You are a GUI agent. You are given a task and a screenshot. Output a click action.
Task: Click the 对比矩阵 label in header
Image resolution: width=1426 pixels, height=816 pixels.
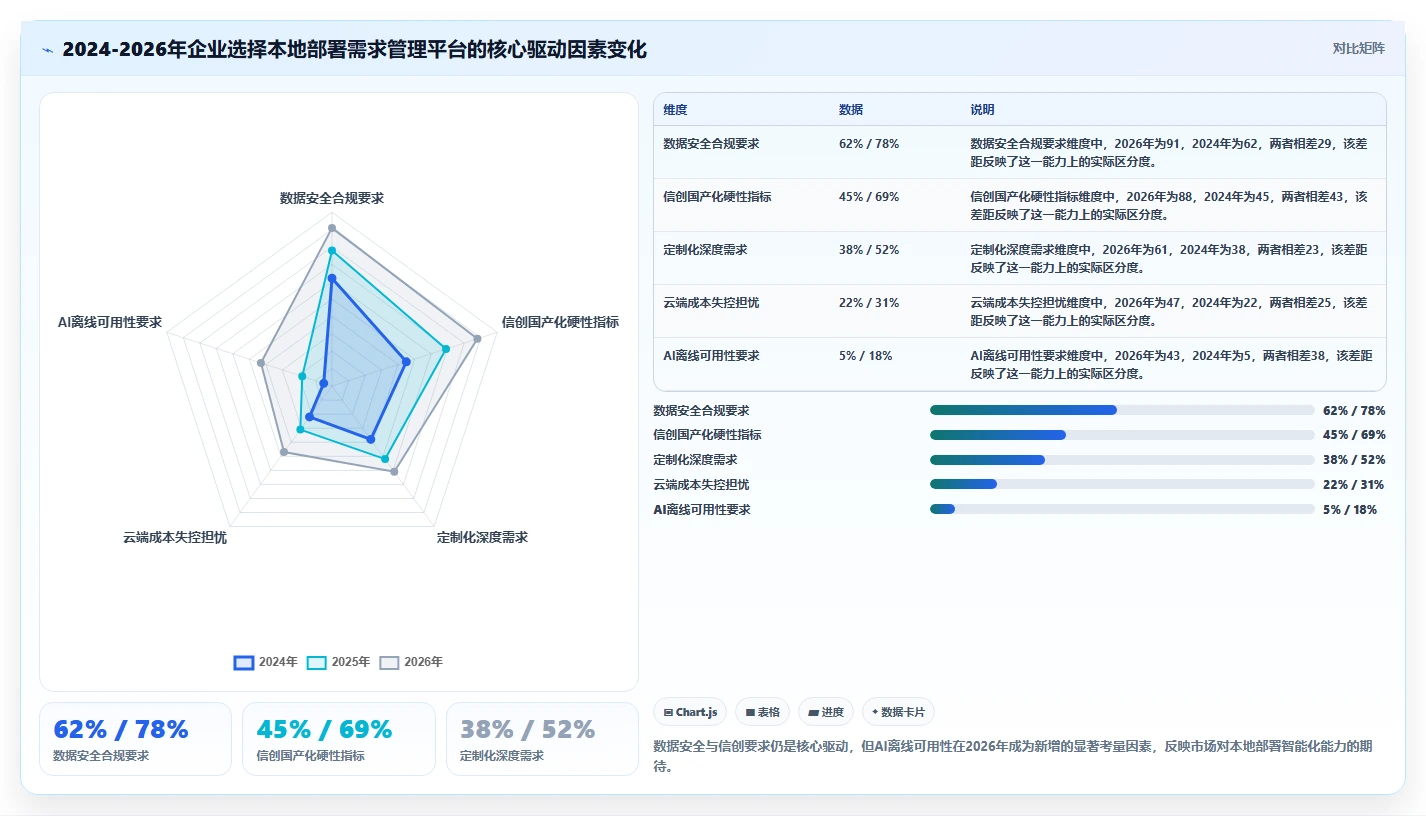(1359, 48)
